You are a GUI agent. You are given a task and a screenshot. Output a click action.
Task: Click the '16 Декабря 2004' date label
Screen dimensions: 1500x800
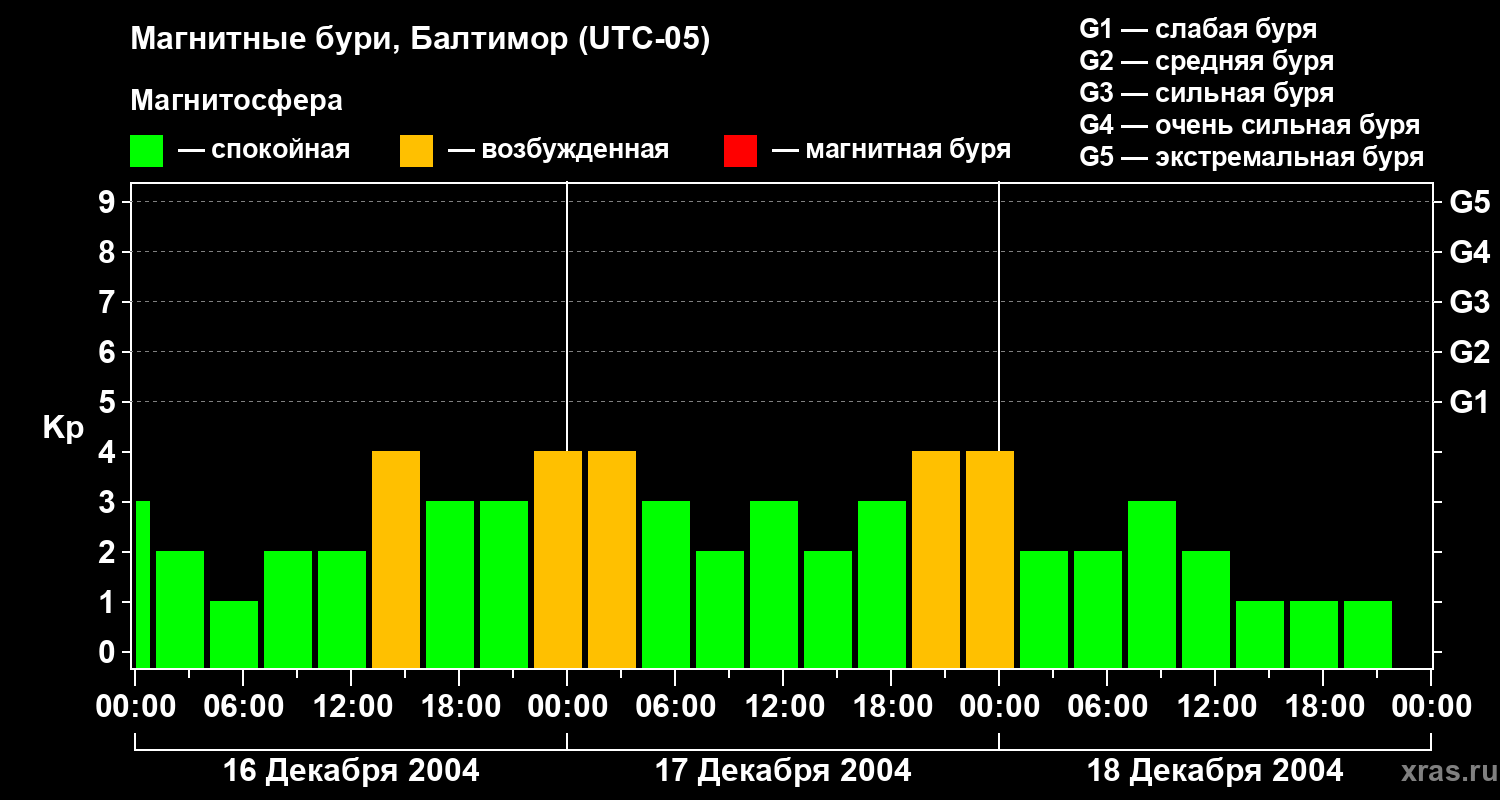pyautogui.click(x=351, y=771)
